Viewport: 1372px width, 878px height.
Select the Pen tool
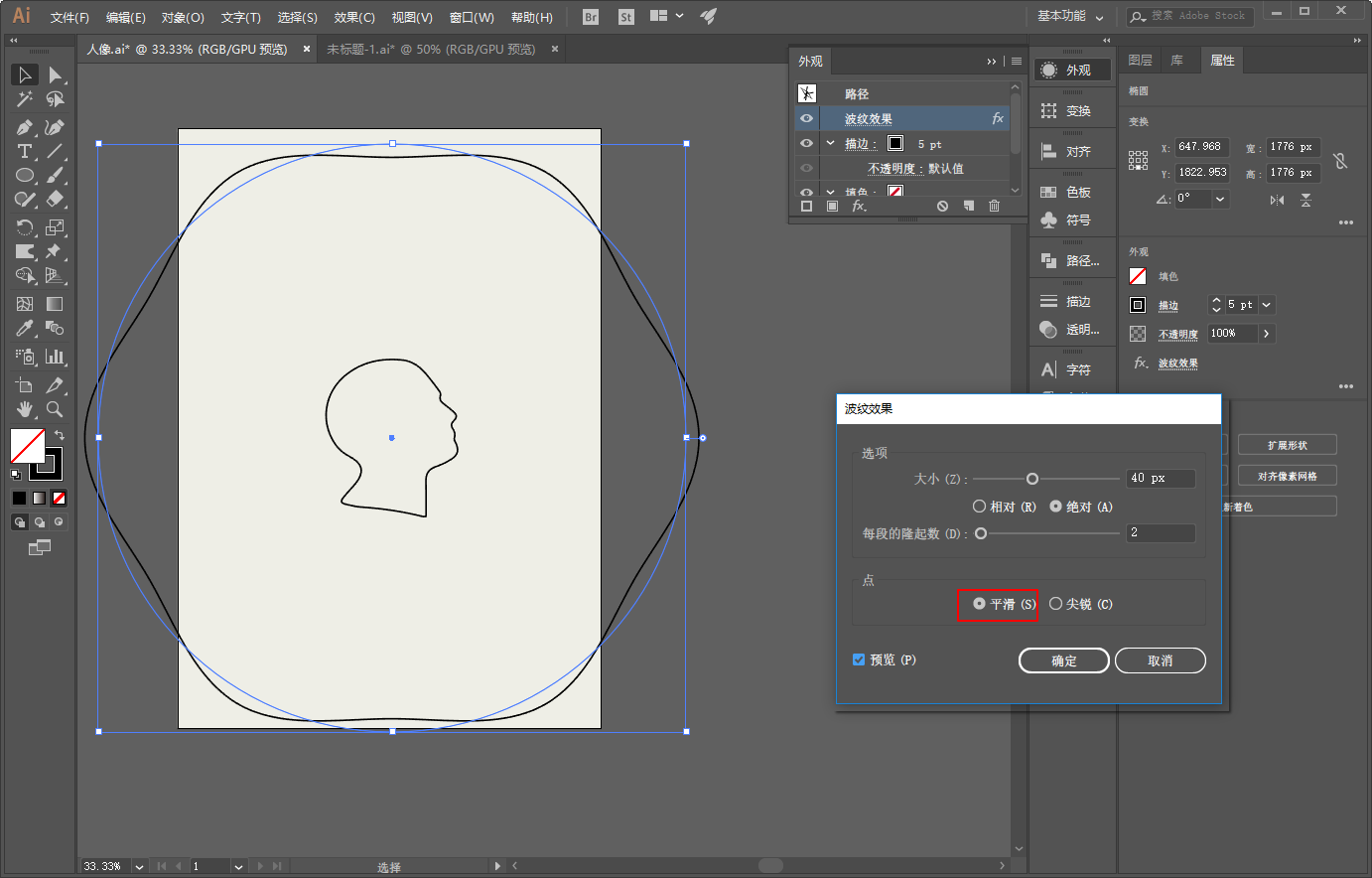25,127
